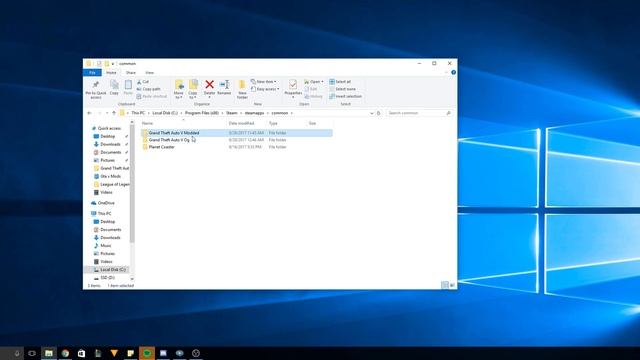This screenshot has width=640, height=360.
Task: Collapse the ribbon with the chevron
Action: point(446,72)
